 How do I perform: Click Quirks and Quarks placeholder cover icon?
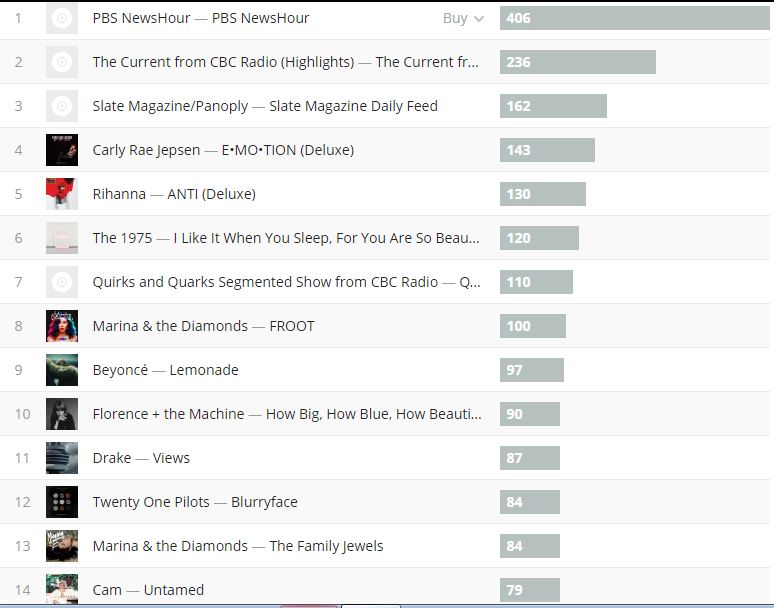62,282
